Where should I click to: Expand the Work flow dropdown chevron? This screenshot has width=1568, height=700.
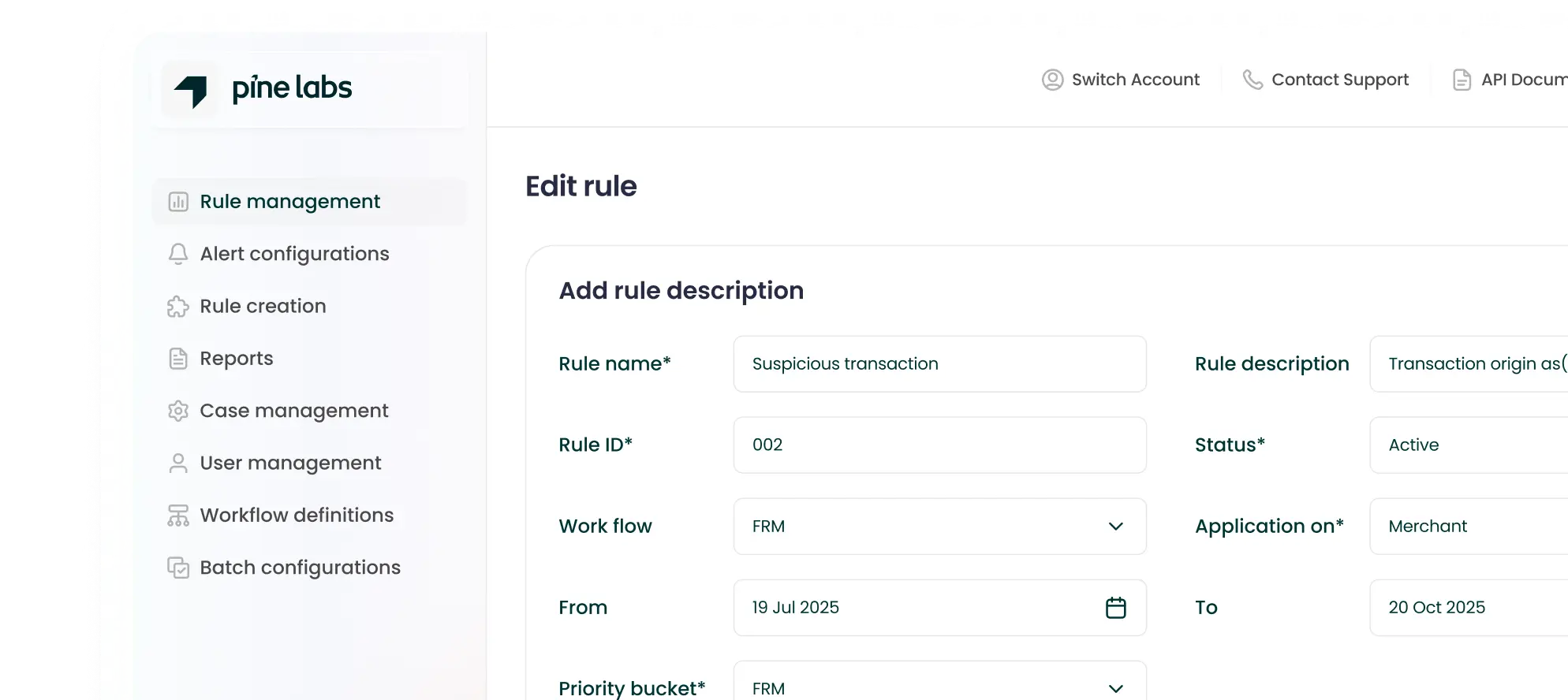[1115, 527]
